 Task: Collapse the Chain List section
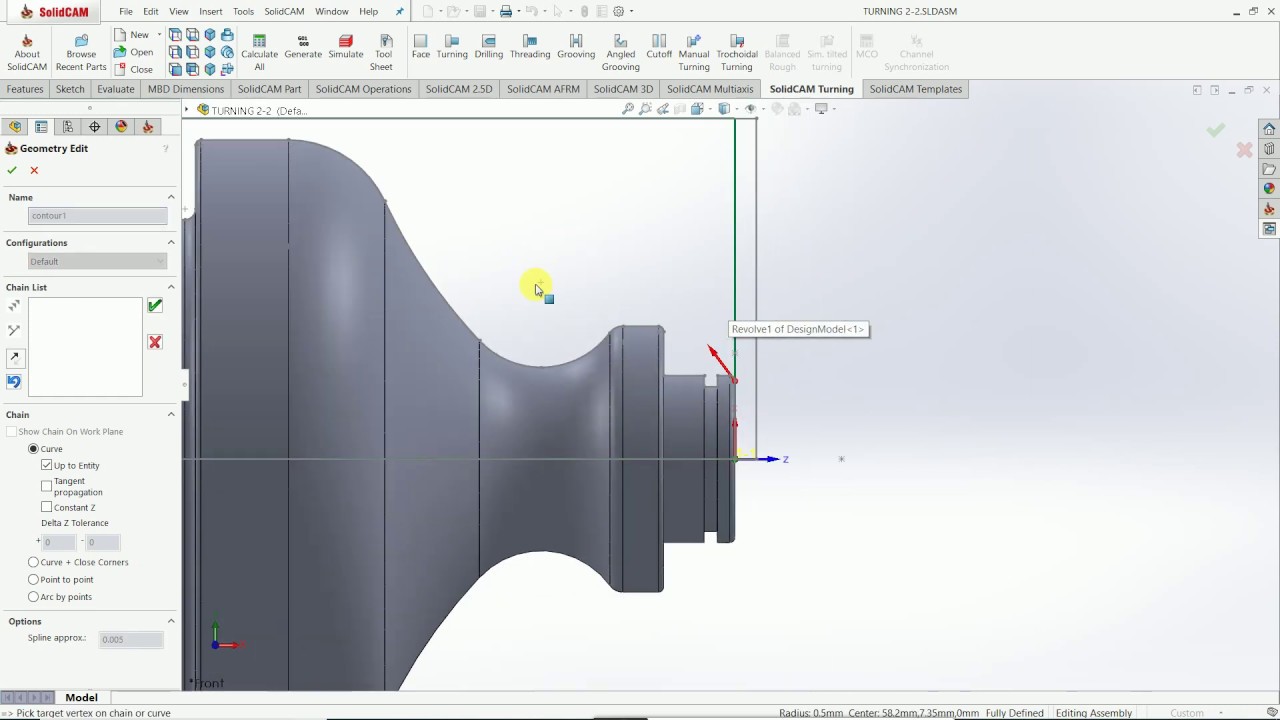tap(171, 287)
